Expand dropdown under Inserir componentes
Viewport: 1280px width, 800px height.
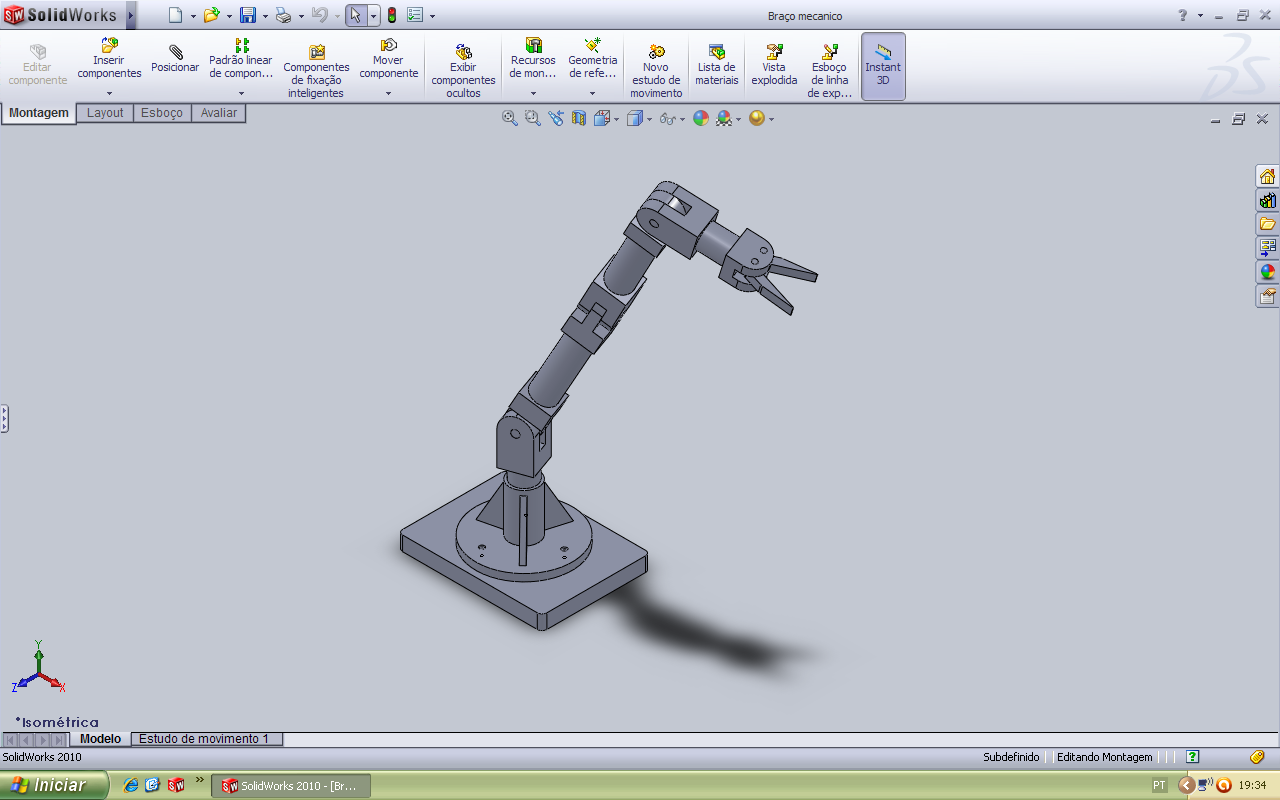click(109, 93)
